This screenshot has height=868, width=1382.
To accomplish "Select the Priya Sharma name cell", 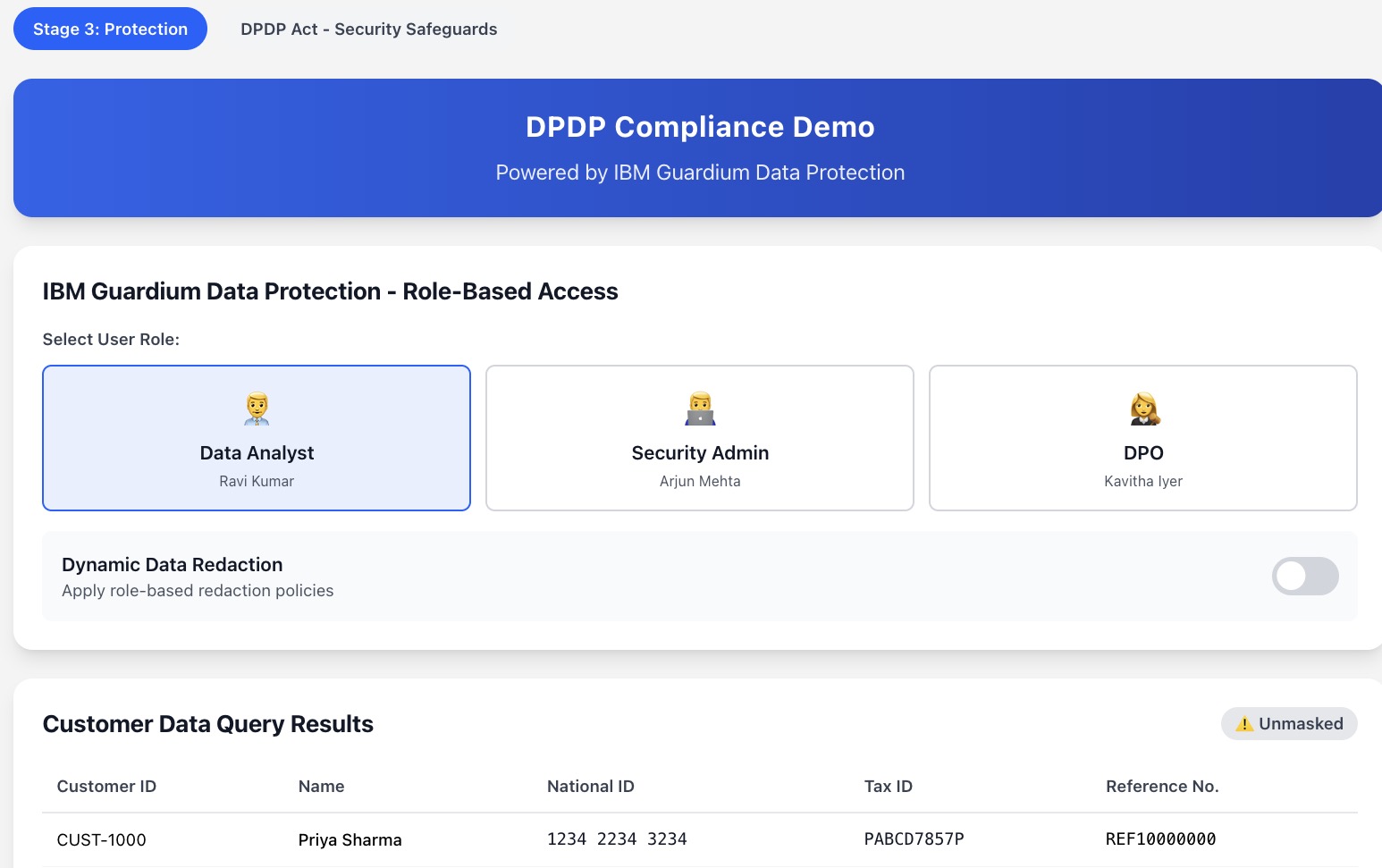I will (x=350, y=840).
